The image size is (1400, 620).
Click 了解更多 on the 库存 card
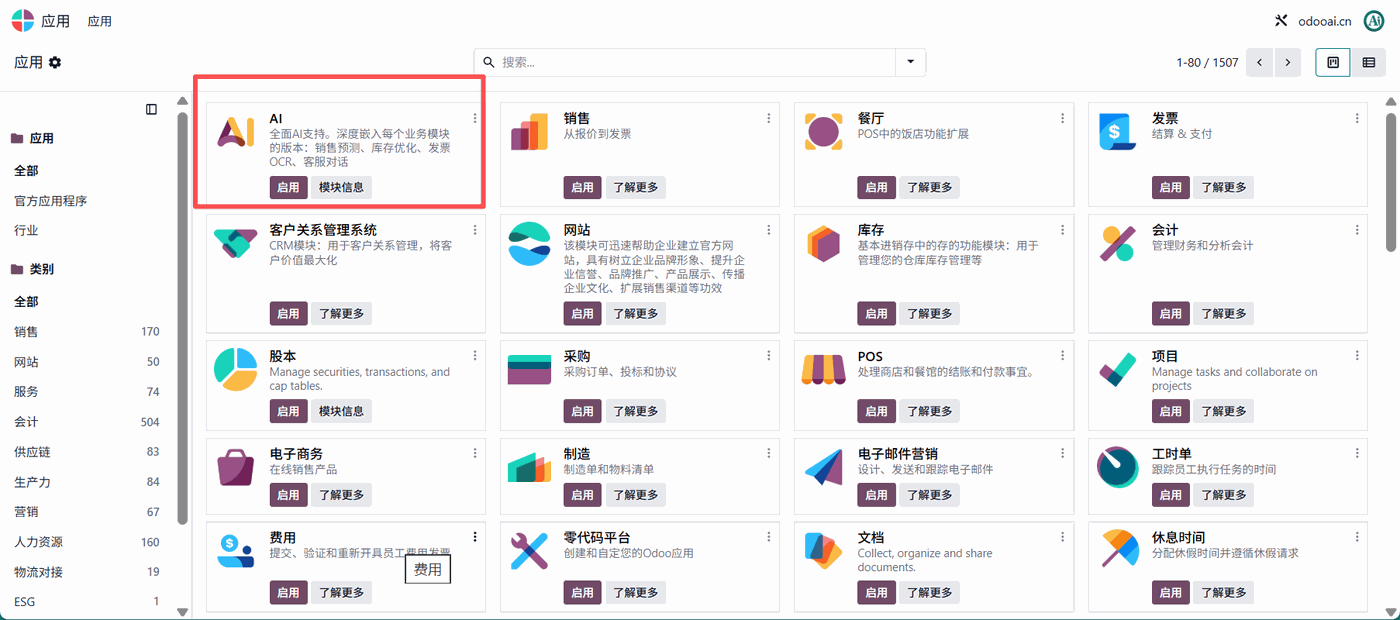click(928, 313)
